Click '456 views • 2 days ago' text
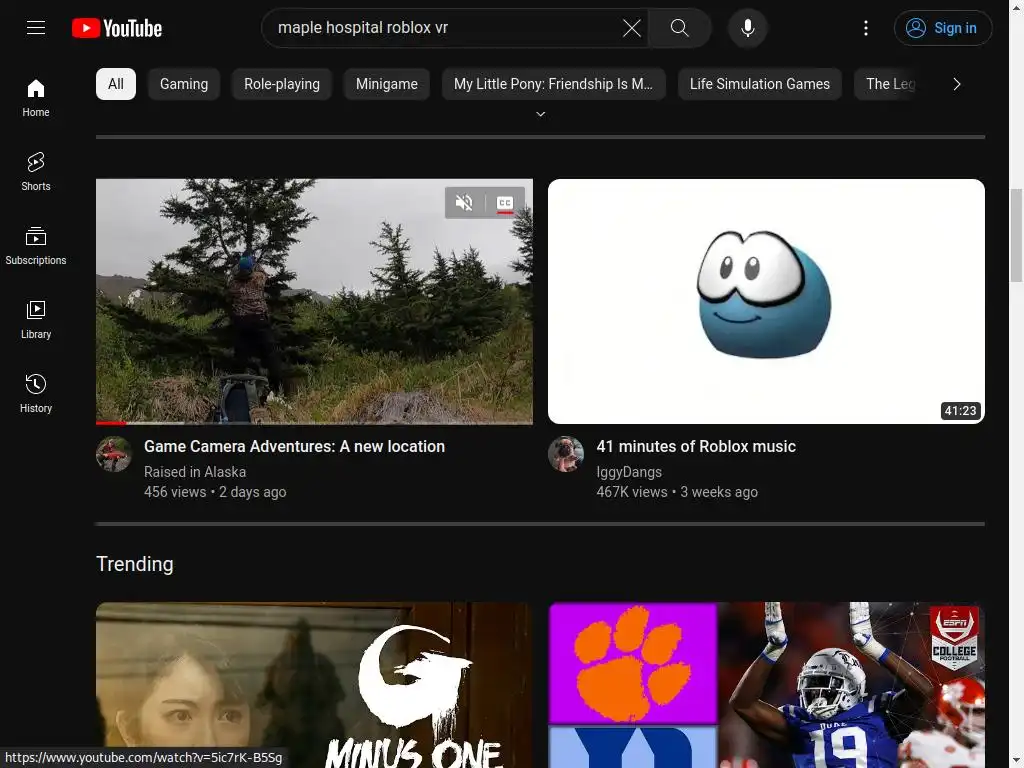Image resolution: width=1024 pixels, height=768 pixels. click(215, 492)
